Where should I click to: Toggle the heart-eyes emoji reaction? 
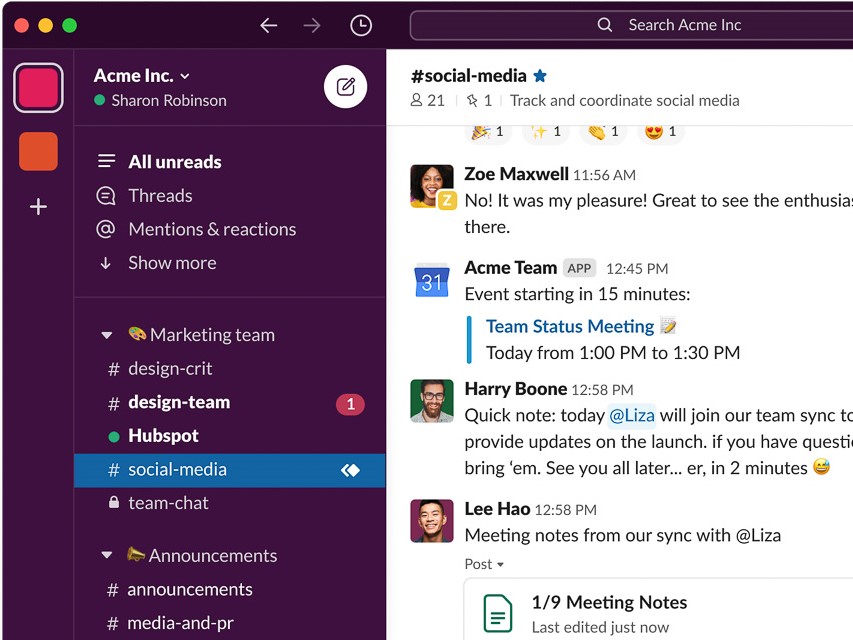(x=661, y=130)
